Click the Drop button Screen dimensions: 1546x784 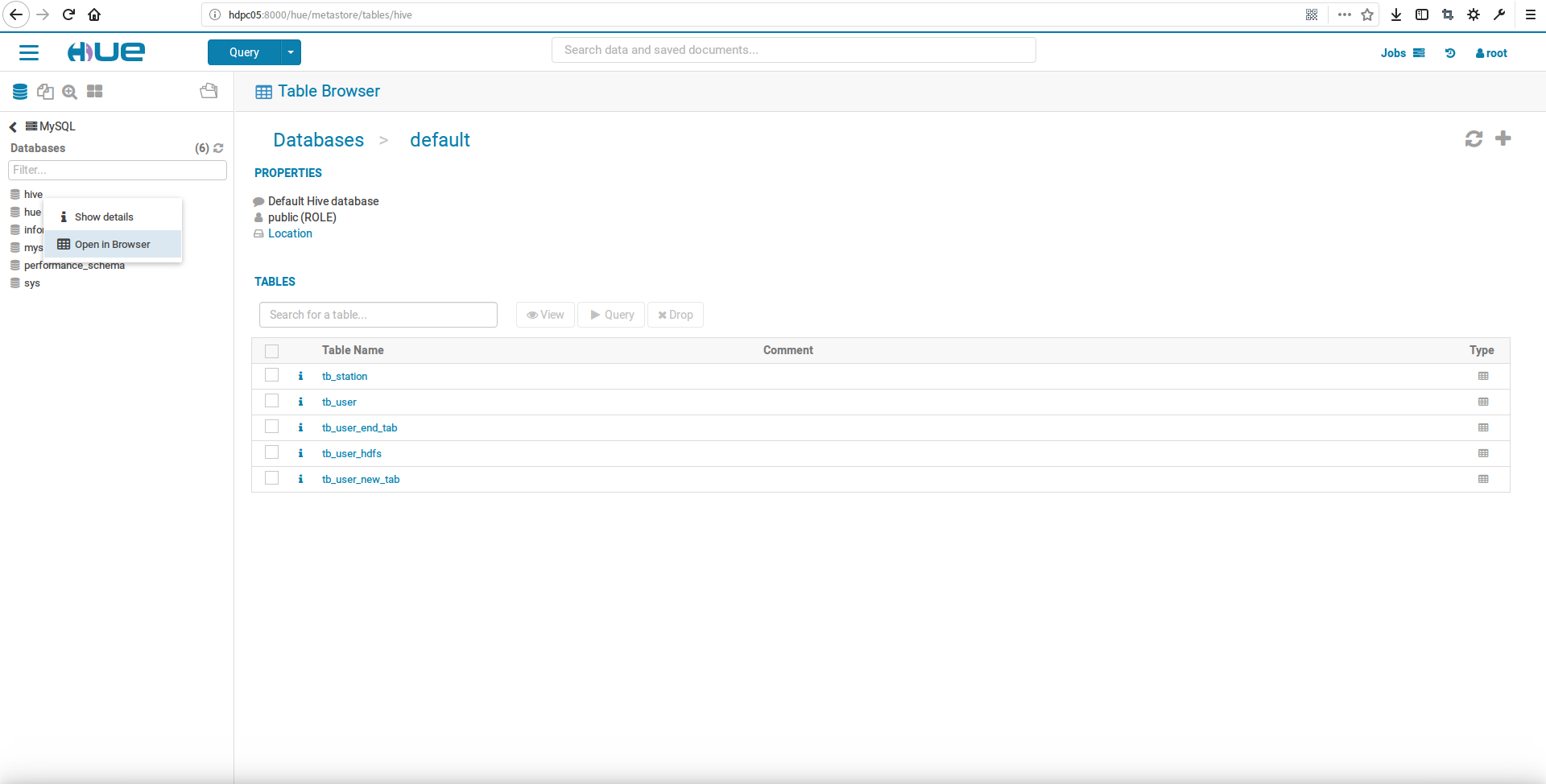[676, 315]
